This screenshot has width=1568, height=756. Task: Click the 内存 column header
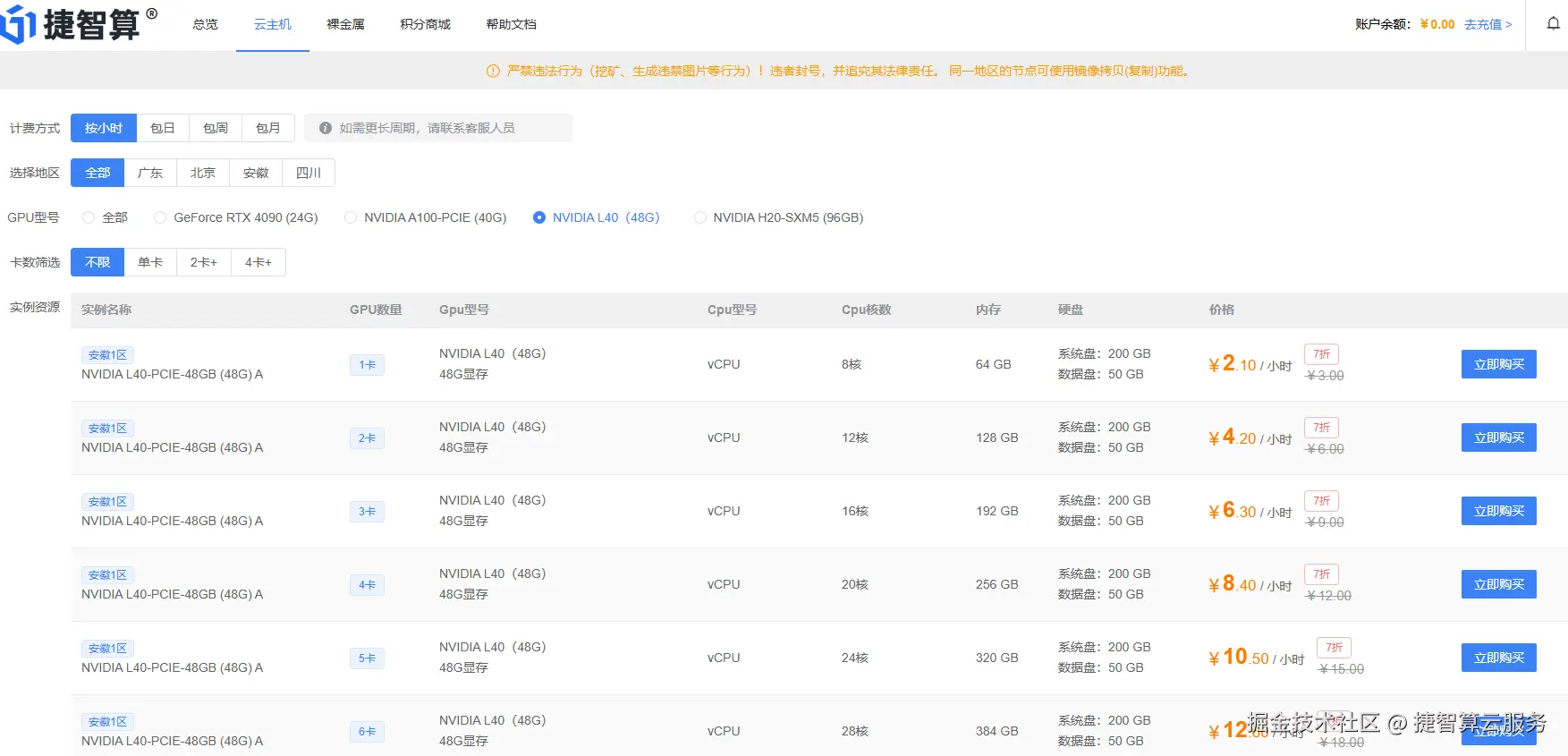click(x=988, y=310)
